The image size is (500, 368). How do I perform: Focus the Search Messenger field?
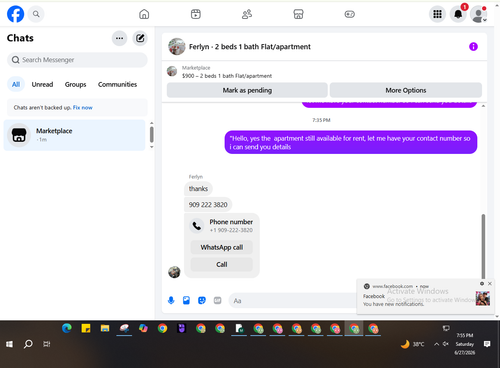point(77,60)
